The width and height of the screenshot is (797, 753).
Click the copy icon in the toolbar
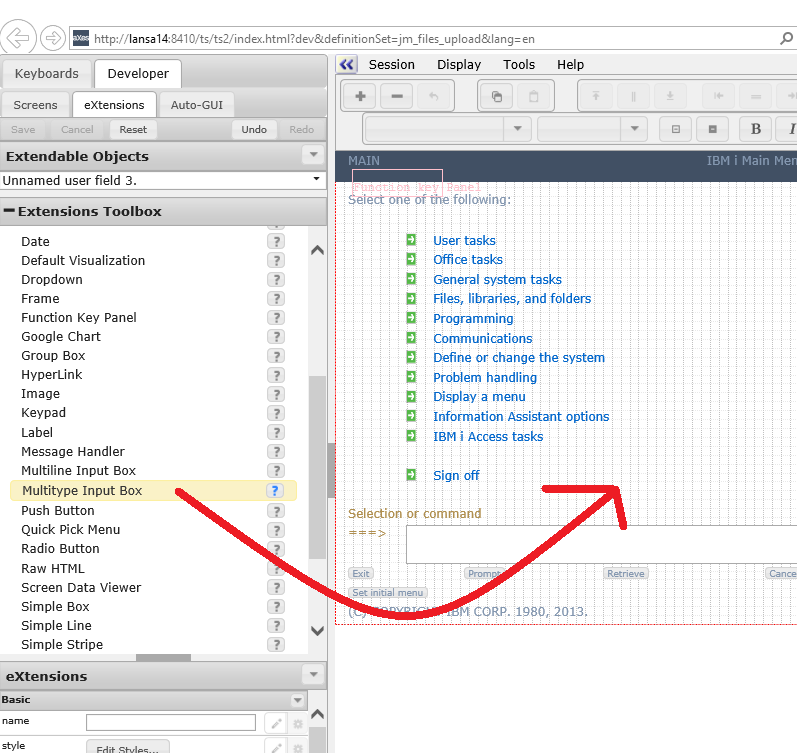click(x=496, y=96)
